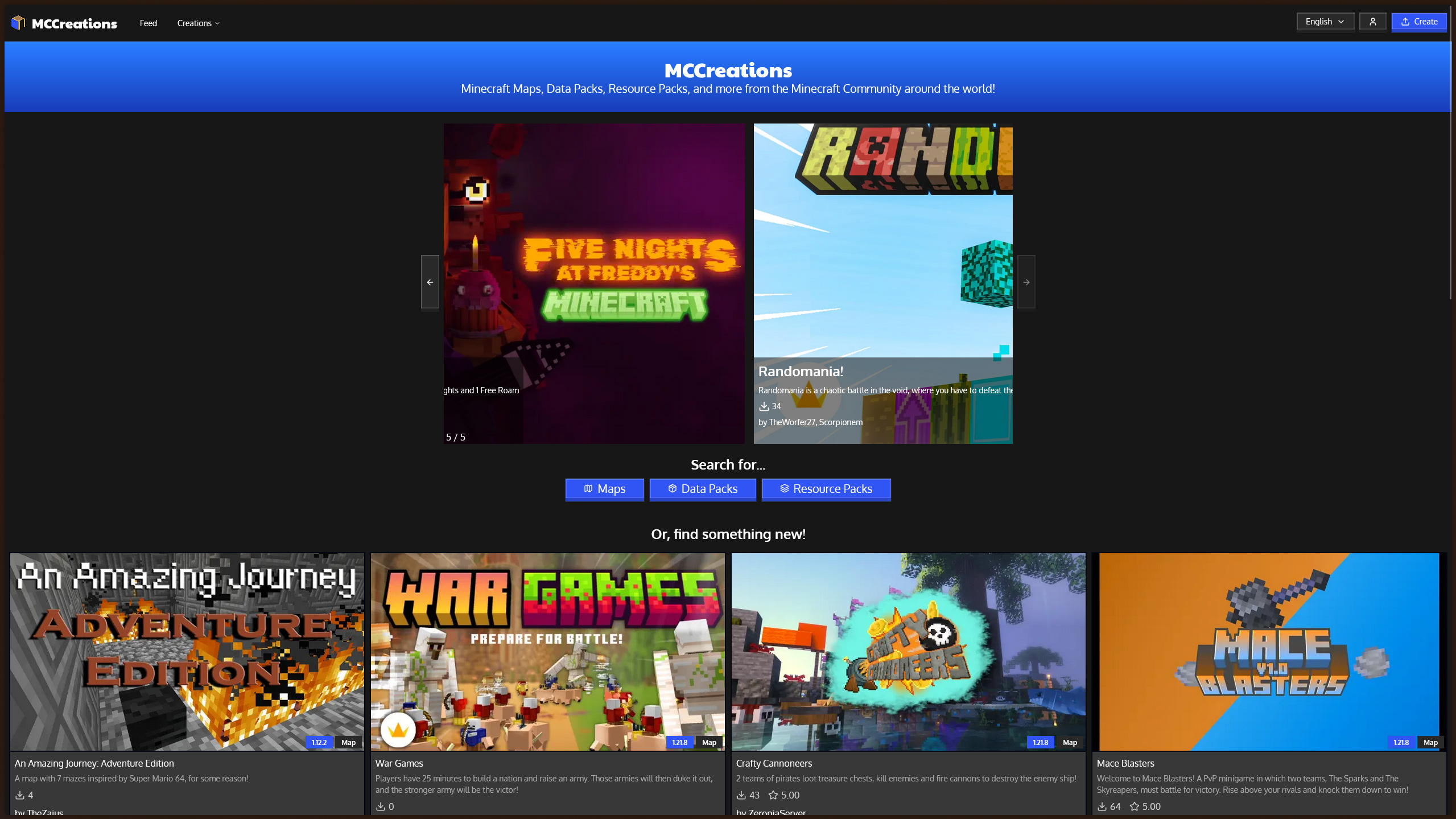This screenshot has height=819, width=1456.
Task: Click the crown badge on War Games
Action: [x=398, y=730]
